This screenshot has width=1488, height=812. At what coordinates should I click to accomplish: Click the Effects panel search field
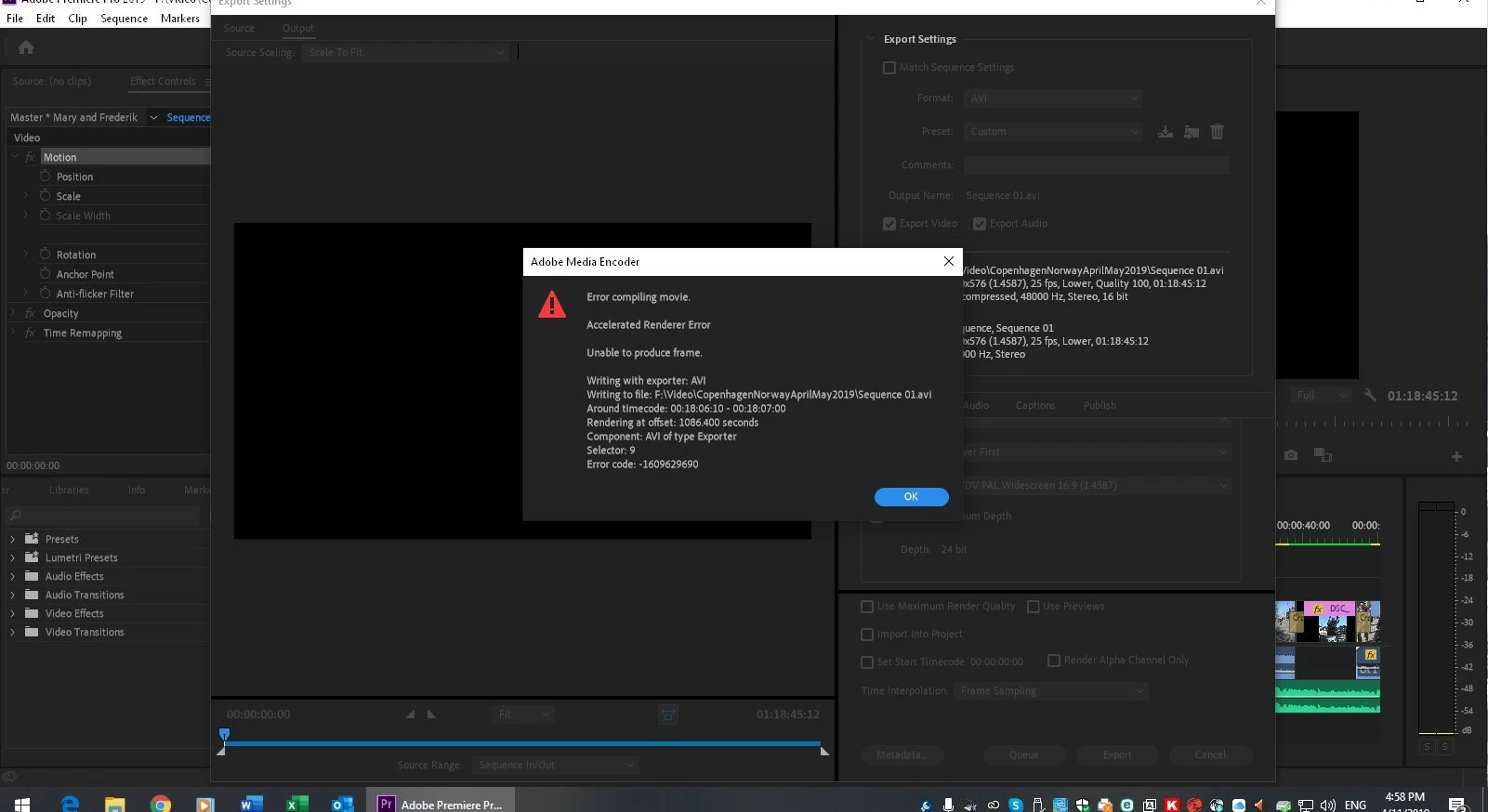[103, 516]
